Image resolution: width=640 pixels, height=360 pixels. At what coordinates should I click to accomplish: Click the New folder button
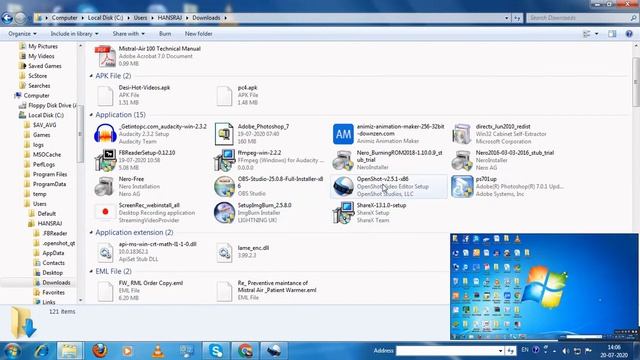198,34
